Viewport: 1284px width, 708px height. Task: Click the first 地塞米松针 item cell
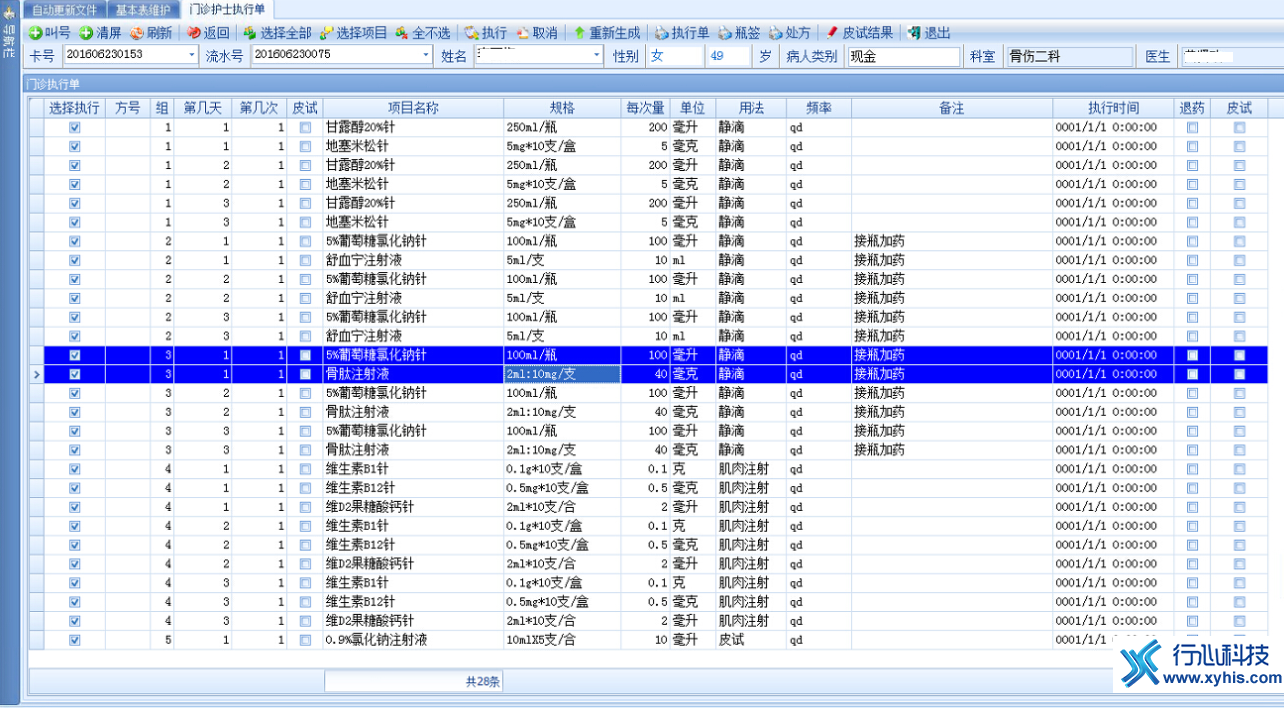click(413, 147)
